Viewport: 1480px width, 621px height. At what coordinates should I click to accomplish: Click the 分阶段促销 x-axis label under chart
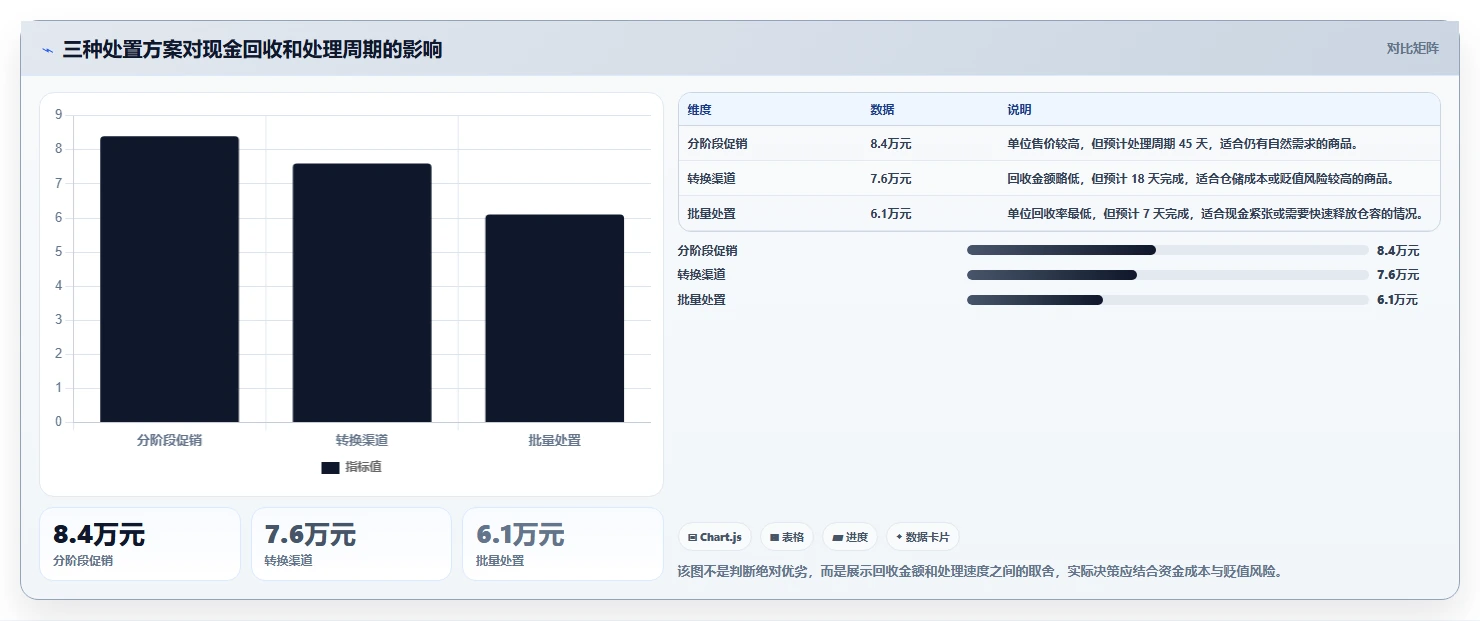169,440
